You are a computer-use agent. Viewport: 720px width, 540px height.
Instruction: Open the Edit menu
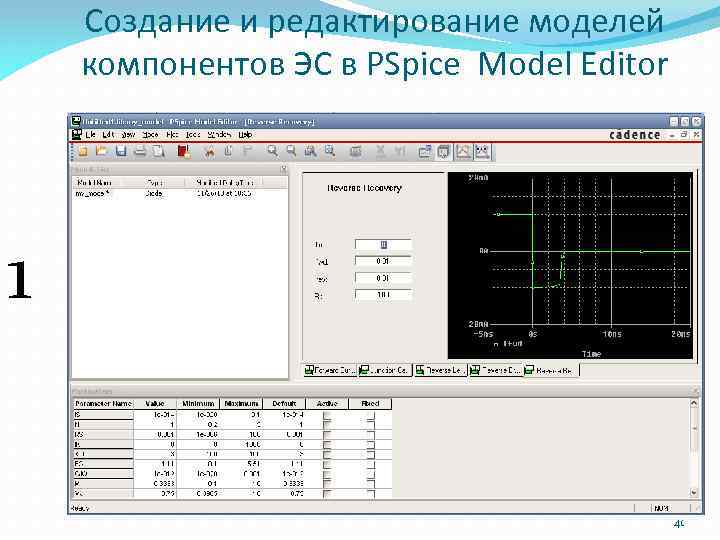108,135
